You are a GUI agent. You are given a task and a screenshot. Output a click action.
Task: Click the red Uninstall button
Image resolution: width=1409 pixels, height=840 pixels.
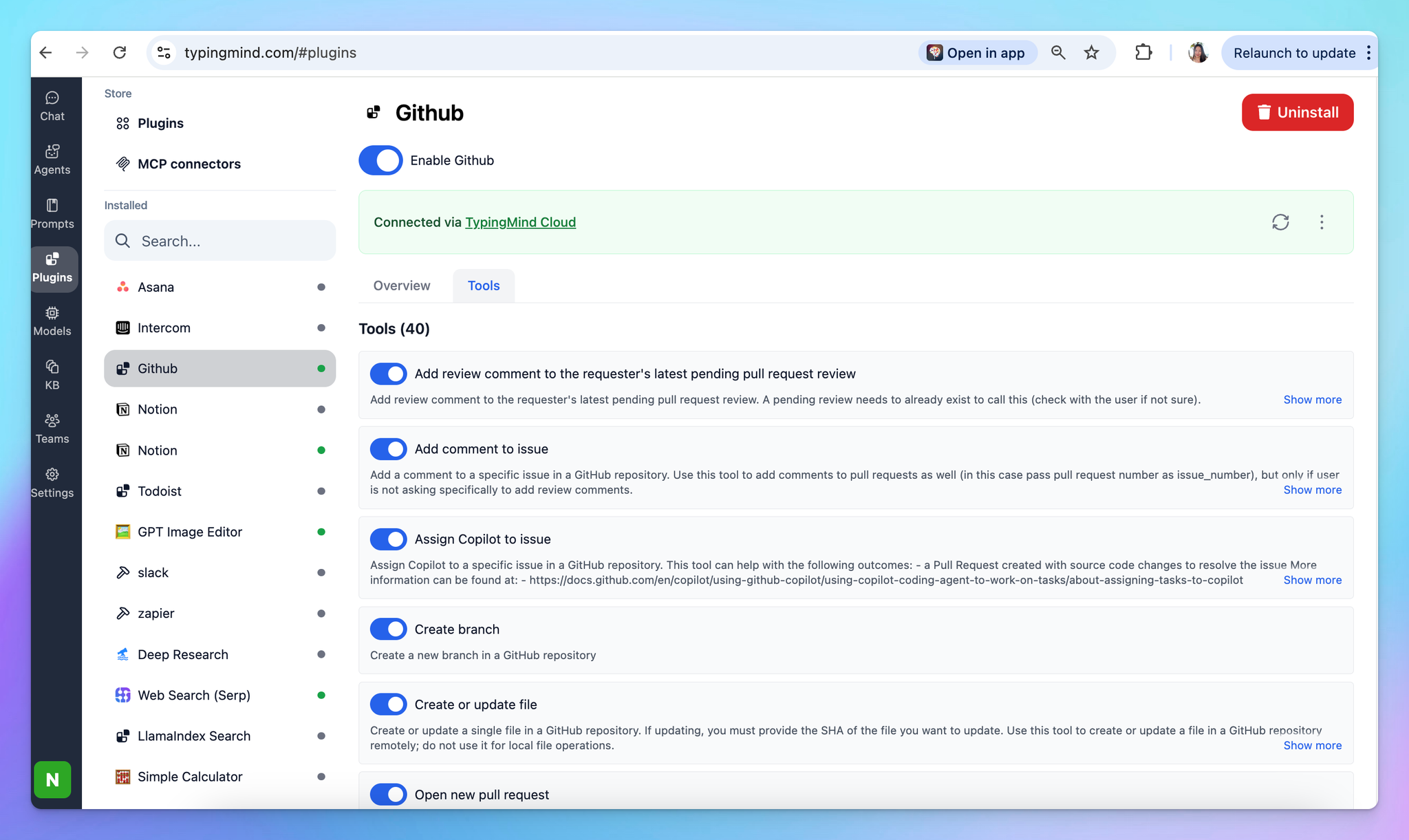click(1297, 112)
